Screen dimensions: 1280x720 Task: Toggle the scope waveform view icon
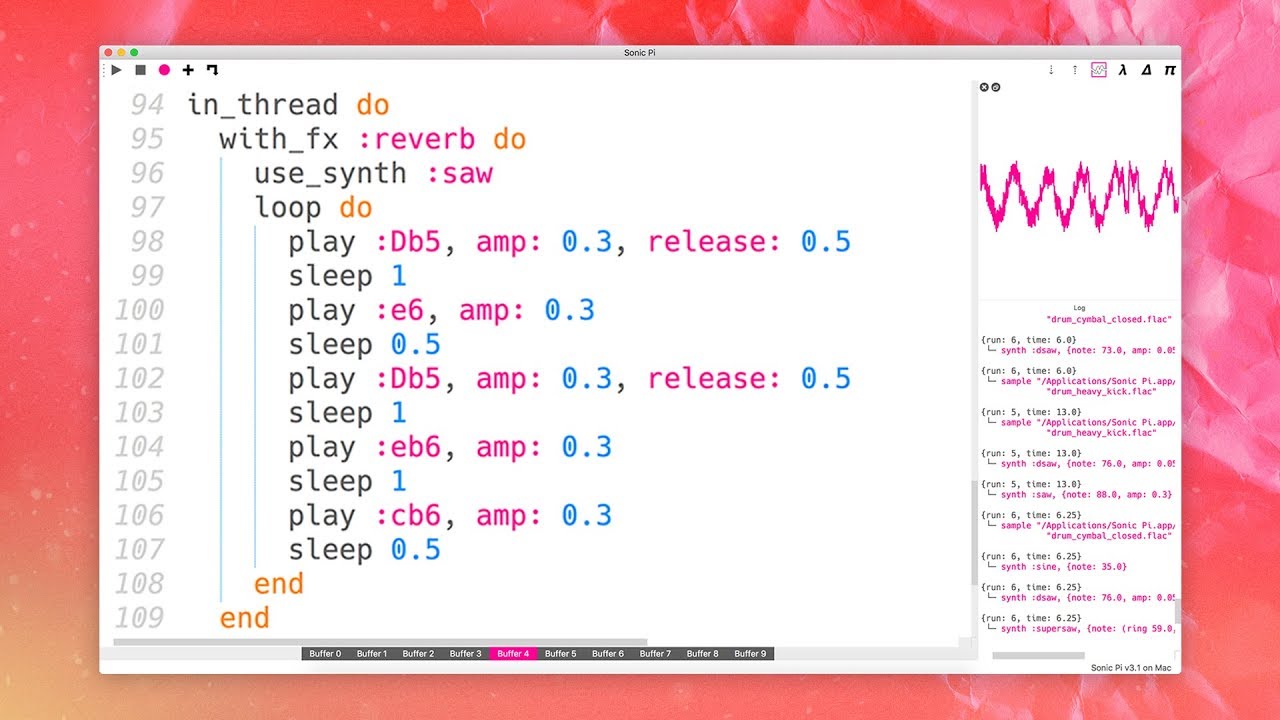point(1099,70)
